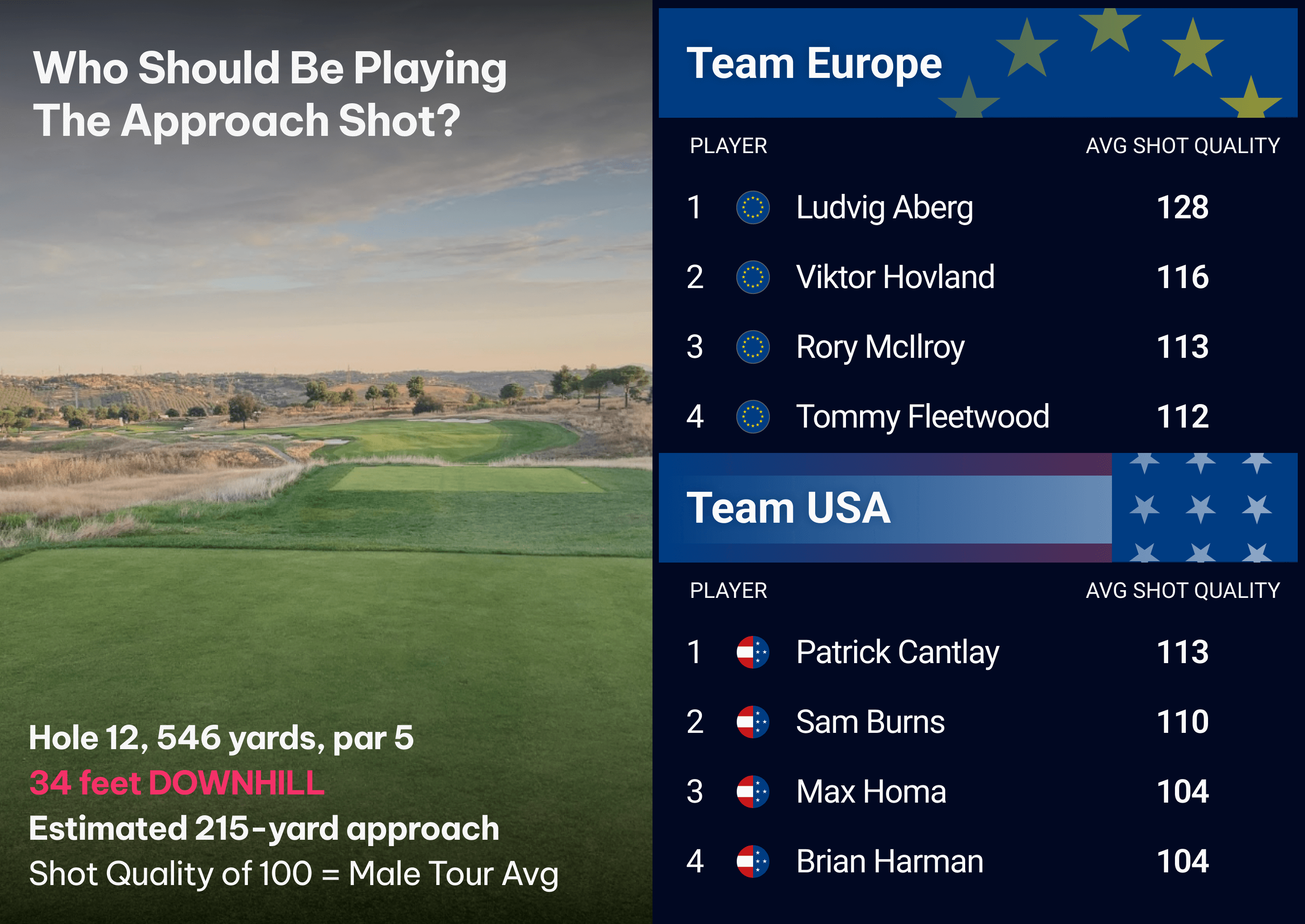This screenshot has height=924, width=1305.
Task: Click the red 34 feet DOWNHILL text
Action: (176, 783)
